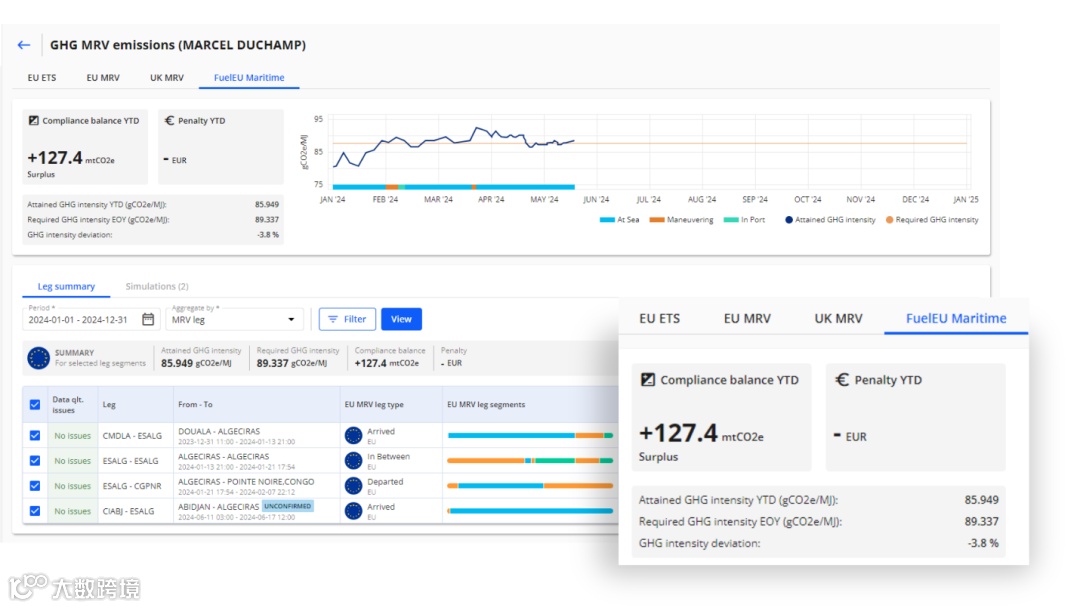Screen dimensions: 1080x608
Task: Toggle the select-all checkbox in the table header
Action: [x=35, y=405]
